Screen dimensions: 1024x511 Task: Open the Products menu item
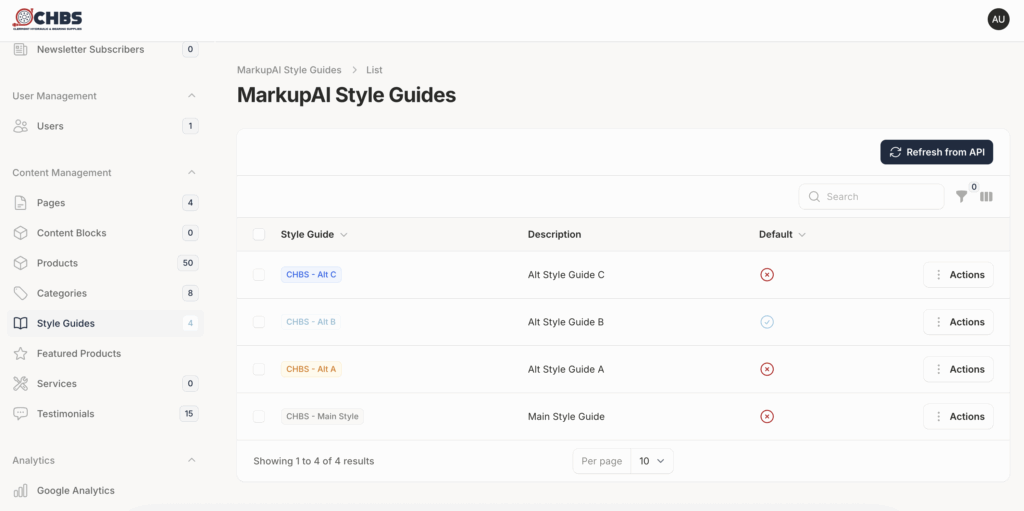pyautogui.click(x=57, y=264)
